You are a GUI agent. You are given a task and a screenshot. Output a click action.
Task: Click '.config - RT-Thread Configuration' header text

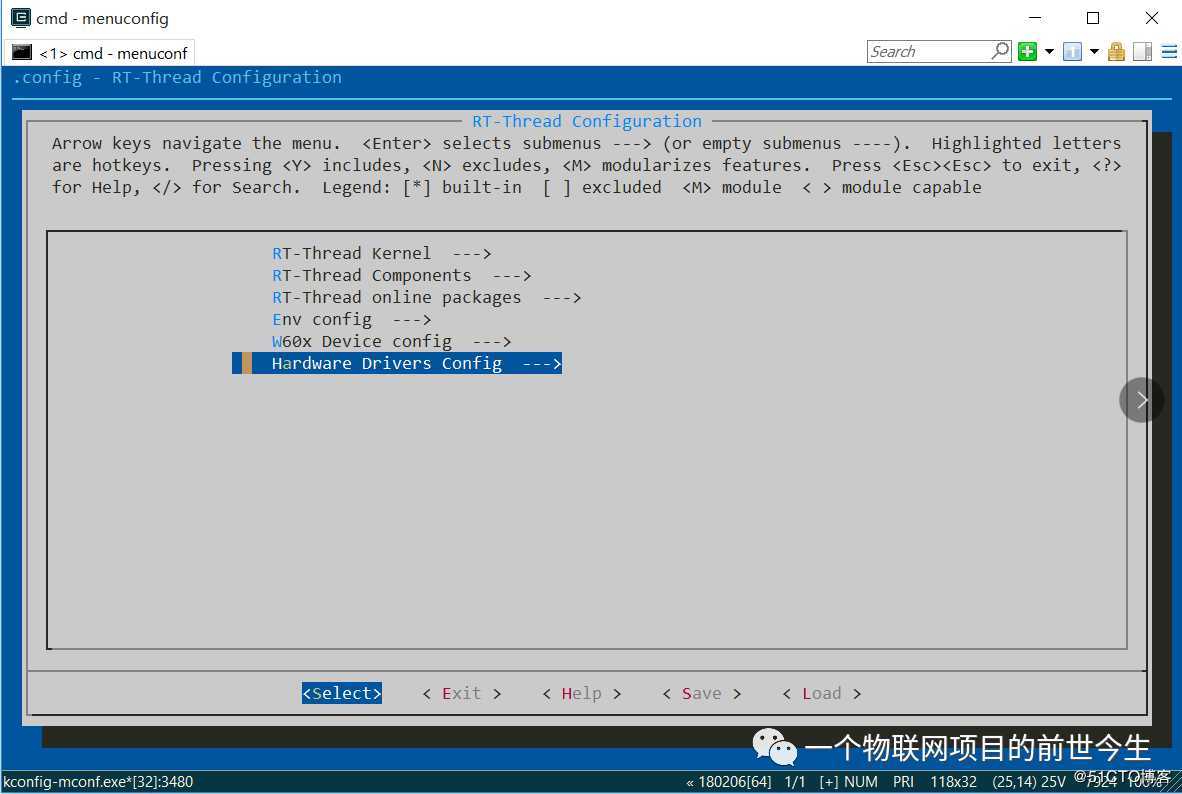pos(178,77)
